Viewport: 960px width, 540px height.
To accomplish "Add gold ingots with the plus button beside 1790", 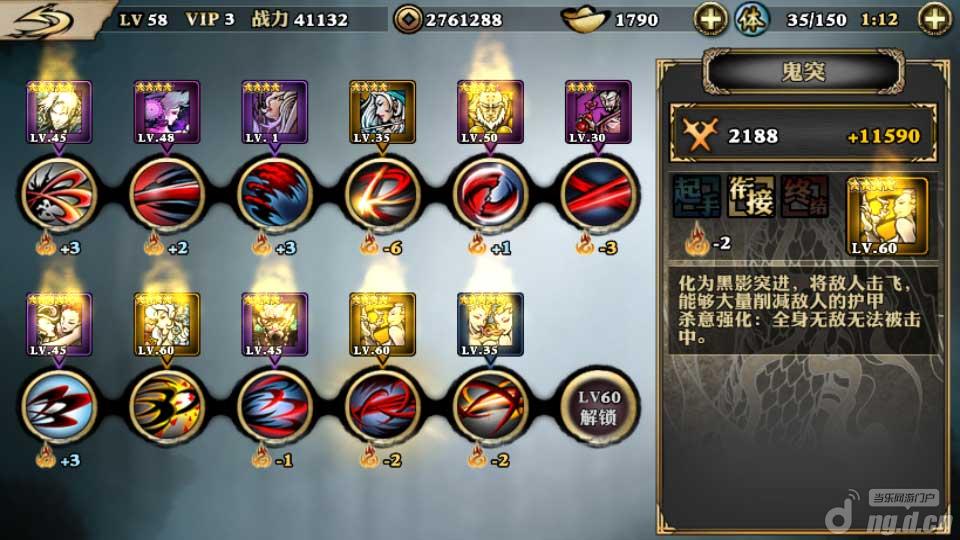I will click(x=710, y=19).
